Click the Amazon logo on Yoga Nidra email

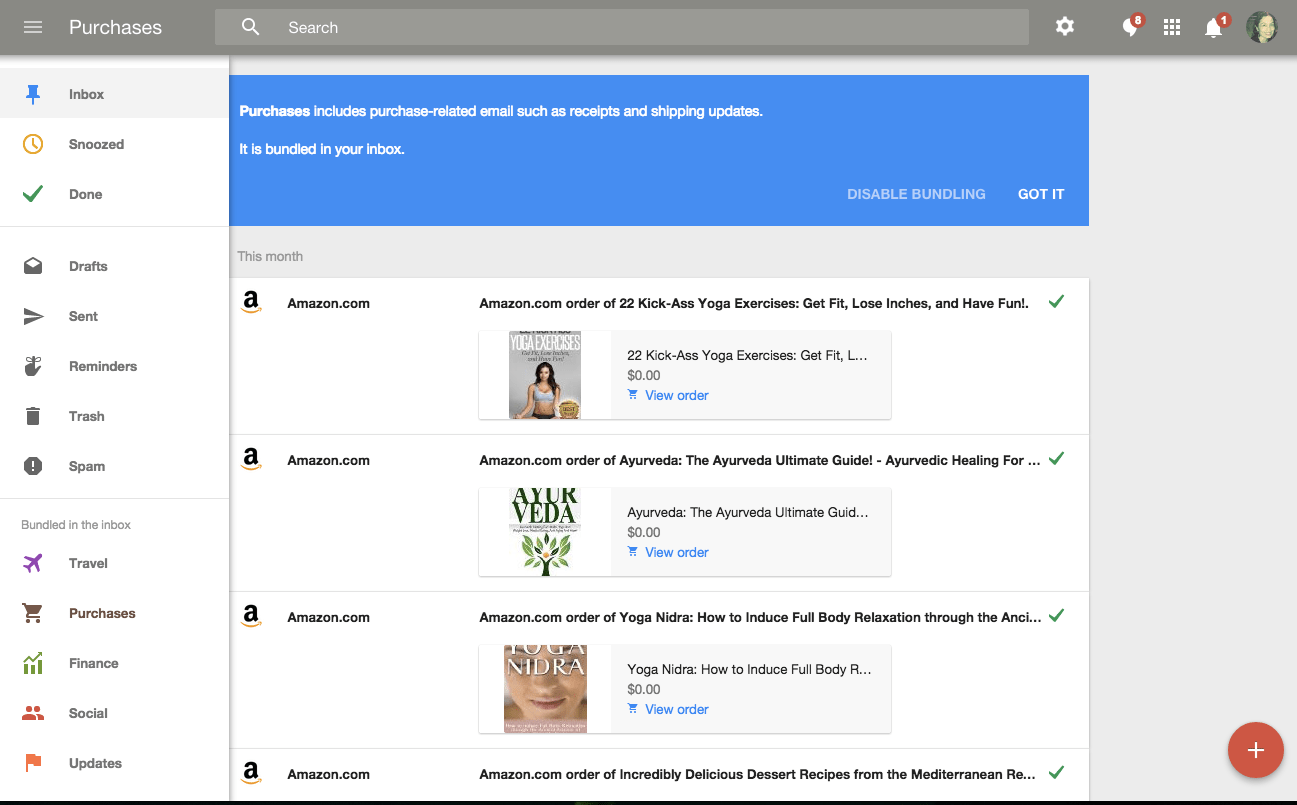tap(251, 617)
